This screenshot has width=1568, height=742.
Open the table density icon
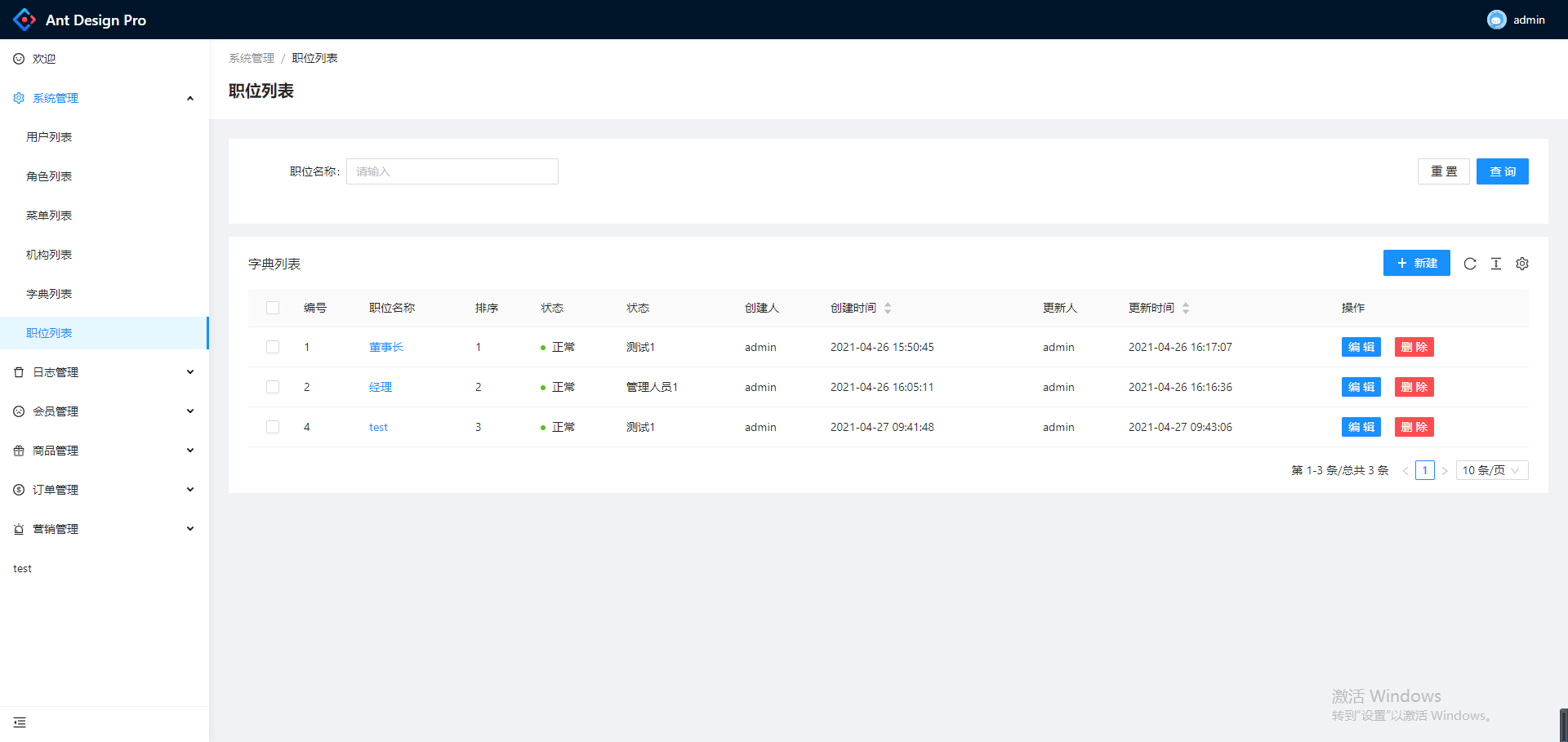click(1496, 264)
